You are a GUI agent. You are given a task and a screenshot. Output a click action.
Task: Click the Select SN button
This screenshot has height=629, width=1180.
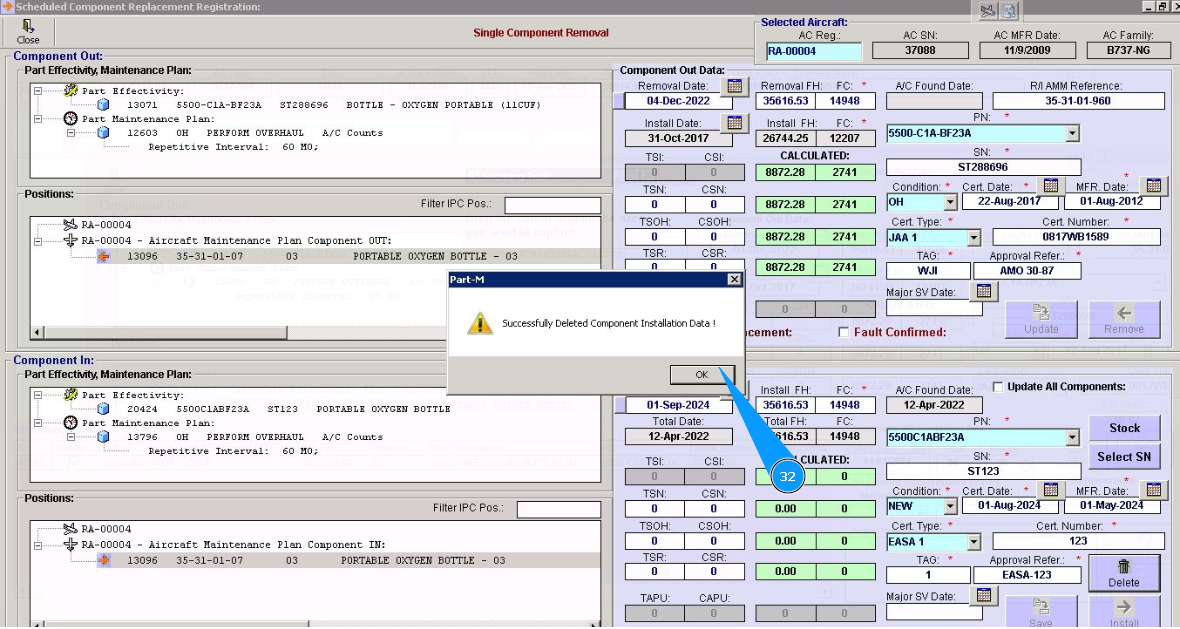tap(1124, 457)
